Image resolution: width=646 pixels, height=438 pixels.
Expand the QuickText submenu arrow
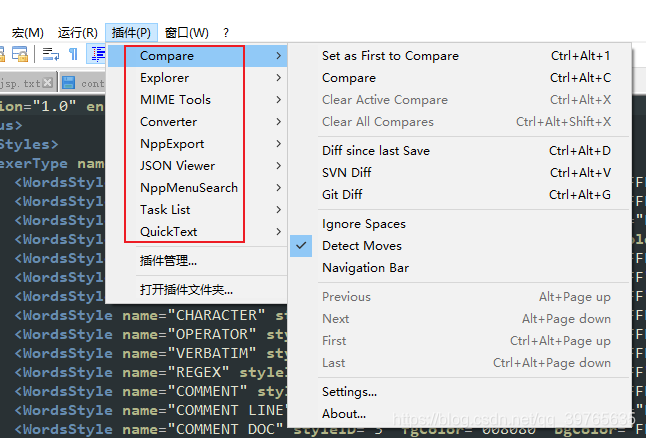click(279, 232)
